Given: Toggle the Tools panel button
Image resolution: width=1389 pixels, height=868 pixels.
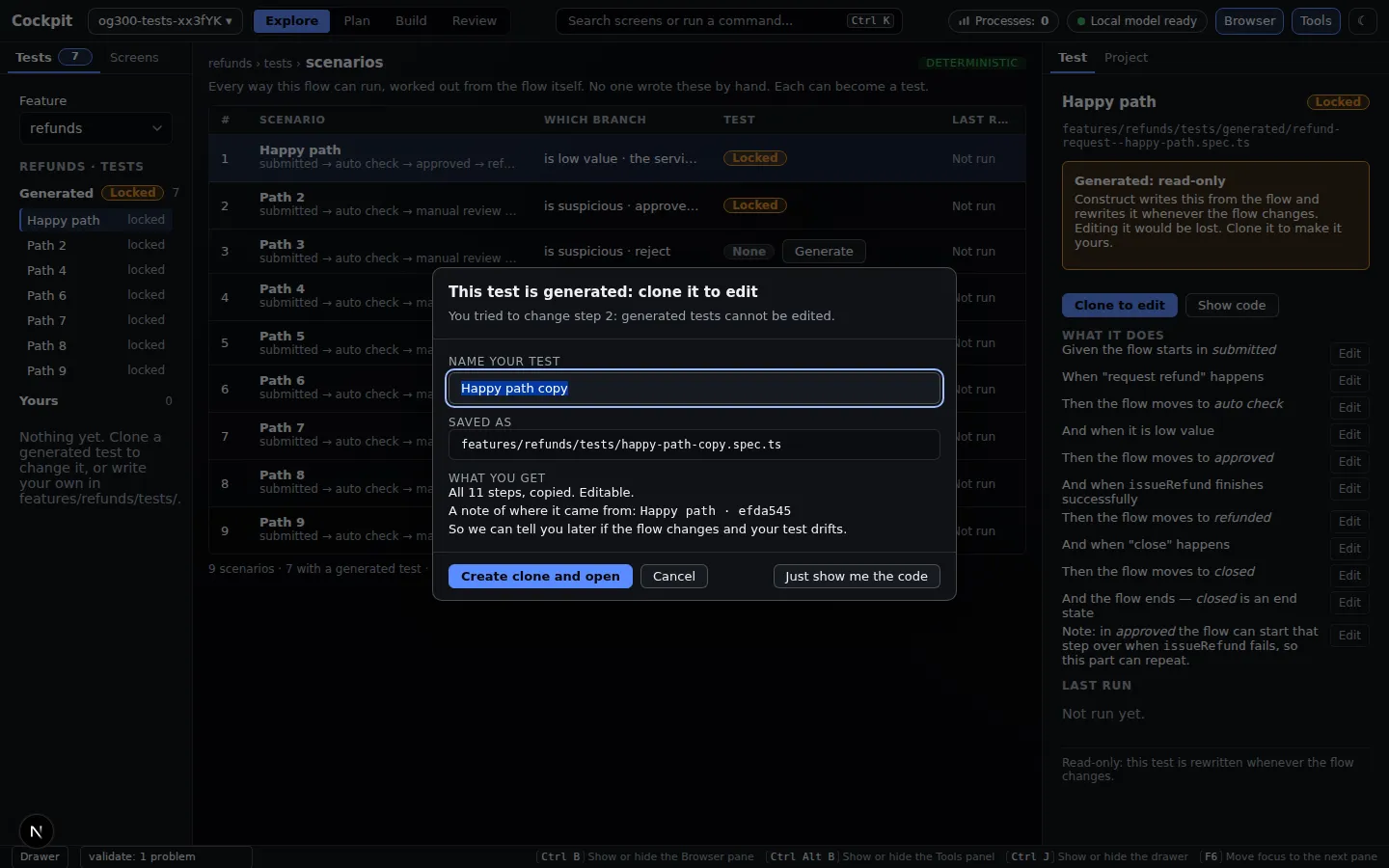Looking at the screenshot, I should pyautogui.click(x=1316, y=20).
